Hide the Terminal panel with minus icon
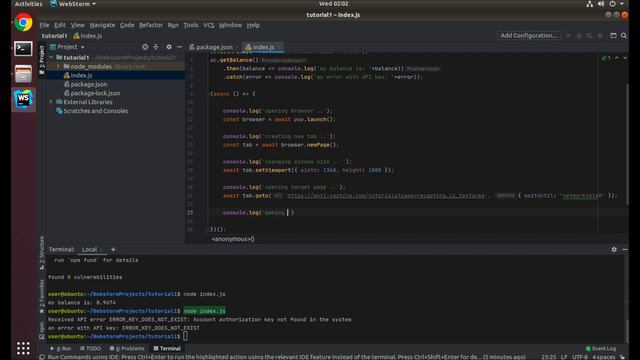 coord(624,249)
